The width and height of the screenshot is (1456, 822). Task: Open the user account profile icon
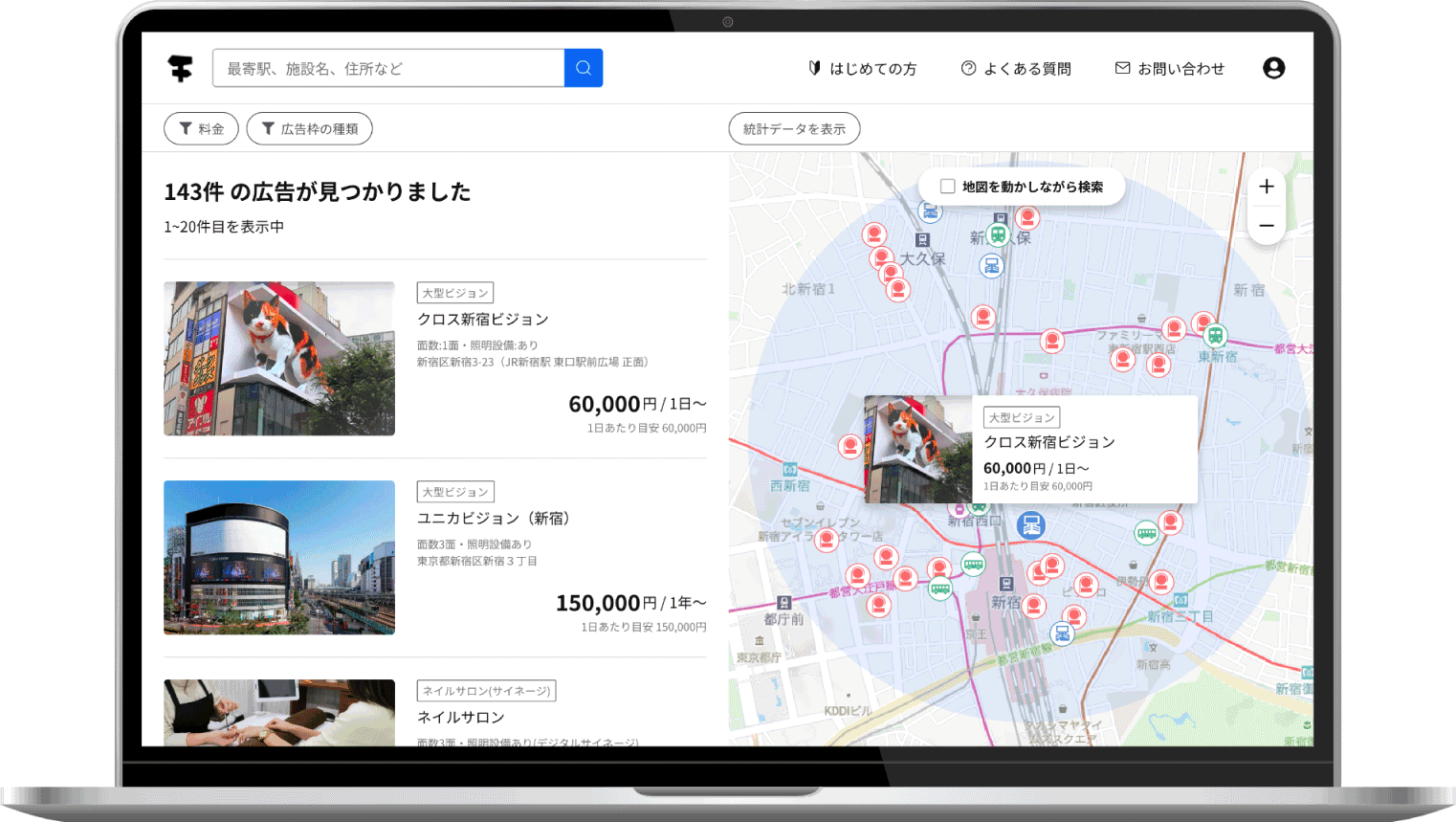click(1273, 68)
